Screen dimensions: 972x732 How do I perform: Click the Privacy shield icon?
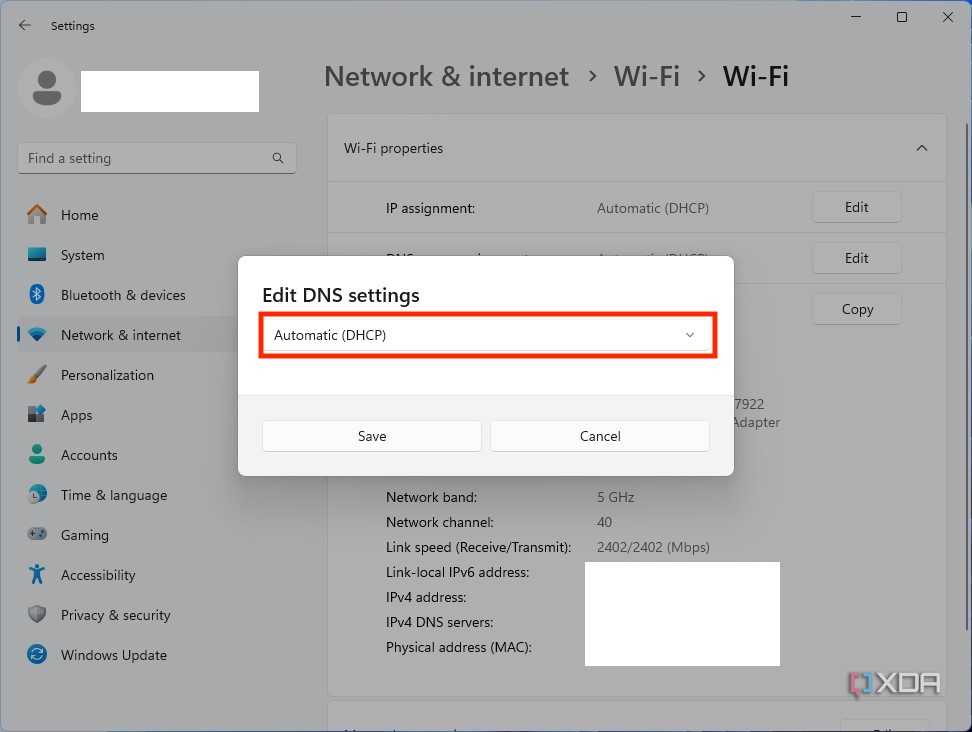coord(37,614)
